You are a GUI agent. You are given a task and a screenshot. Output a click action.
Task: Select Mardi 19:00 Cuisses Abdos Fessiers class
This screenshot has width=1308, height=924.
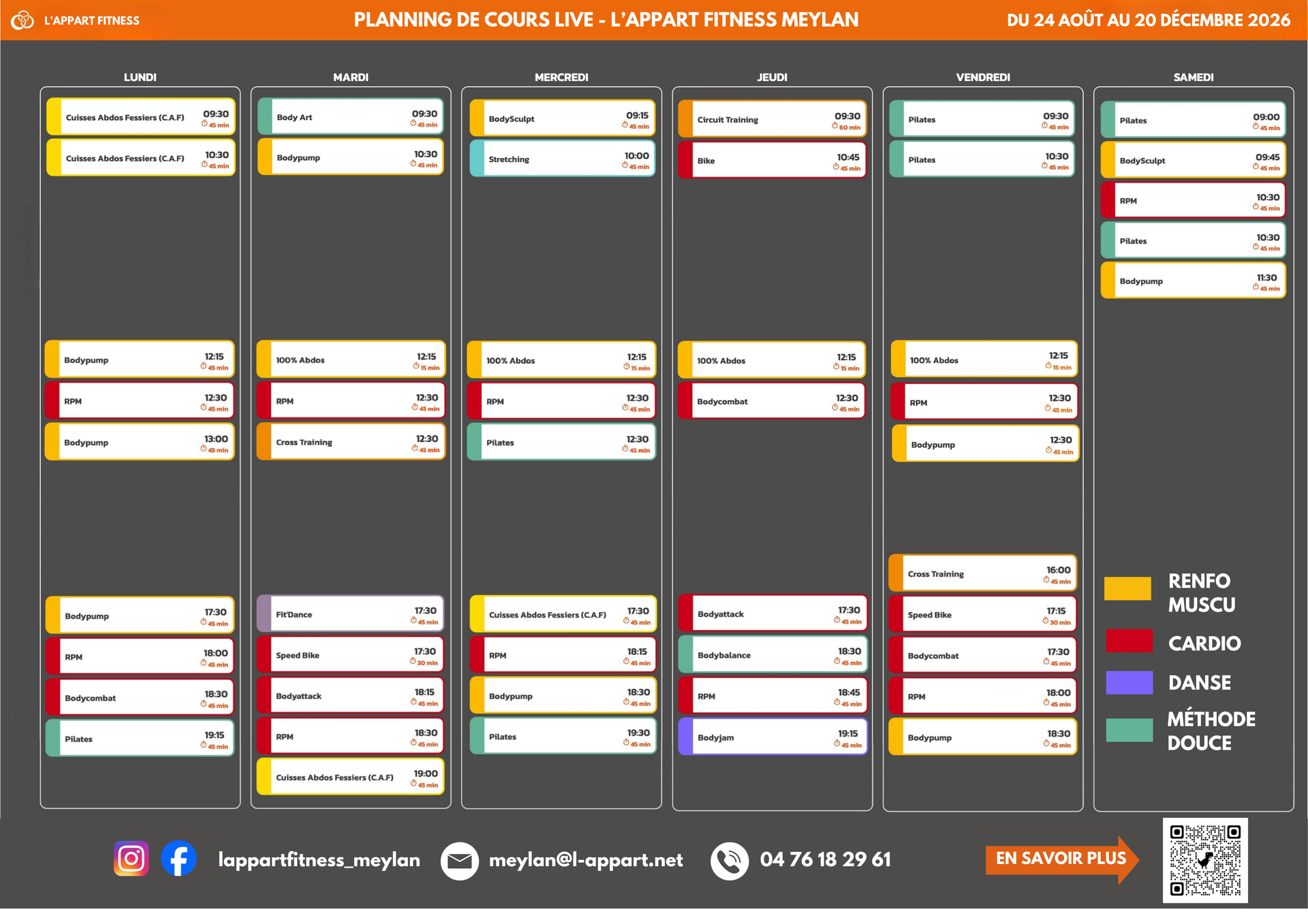click(350, 777)
